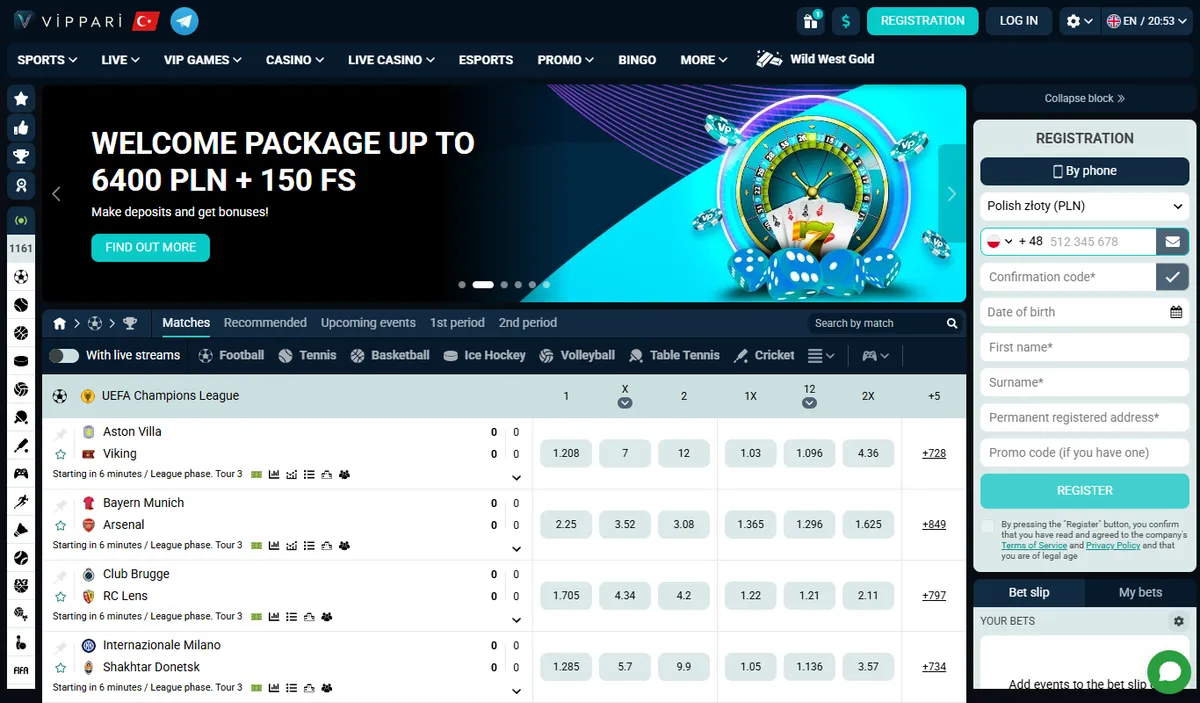Click the REGISTER form button
Screen dimensions: 1200x703
coord(1085,490)
